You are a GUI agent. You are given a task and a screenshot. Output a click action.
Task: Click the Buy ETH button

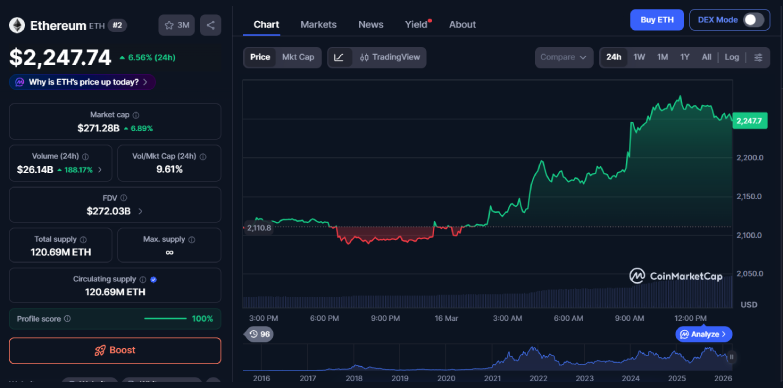[657, 20]
